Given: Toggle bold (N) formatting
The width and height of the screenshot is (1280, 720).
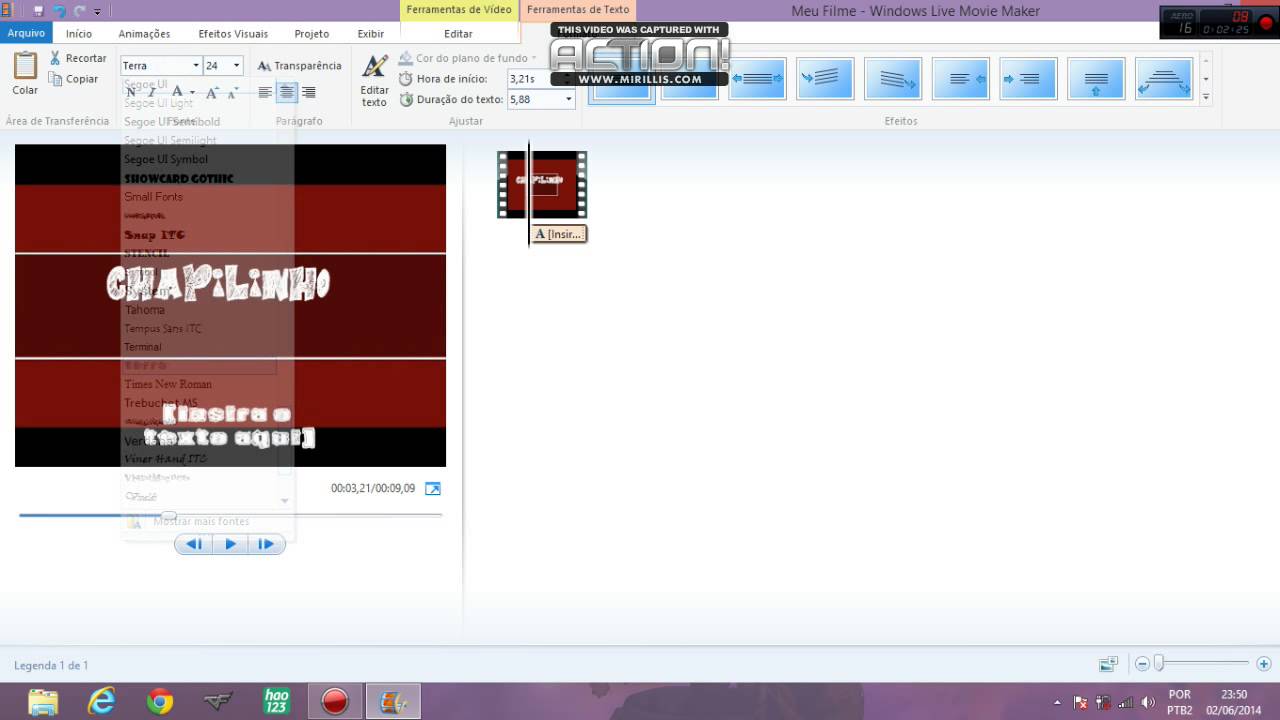Looking at the screenshot, I should pyautogui.click(x=130, y=92).
